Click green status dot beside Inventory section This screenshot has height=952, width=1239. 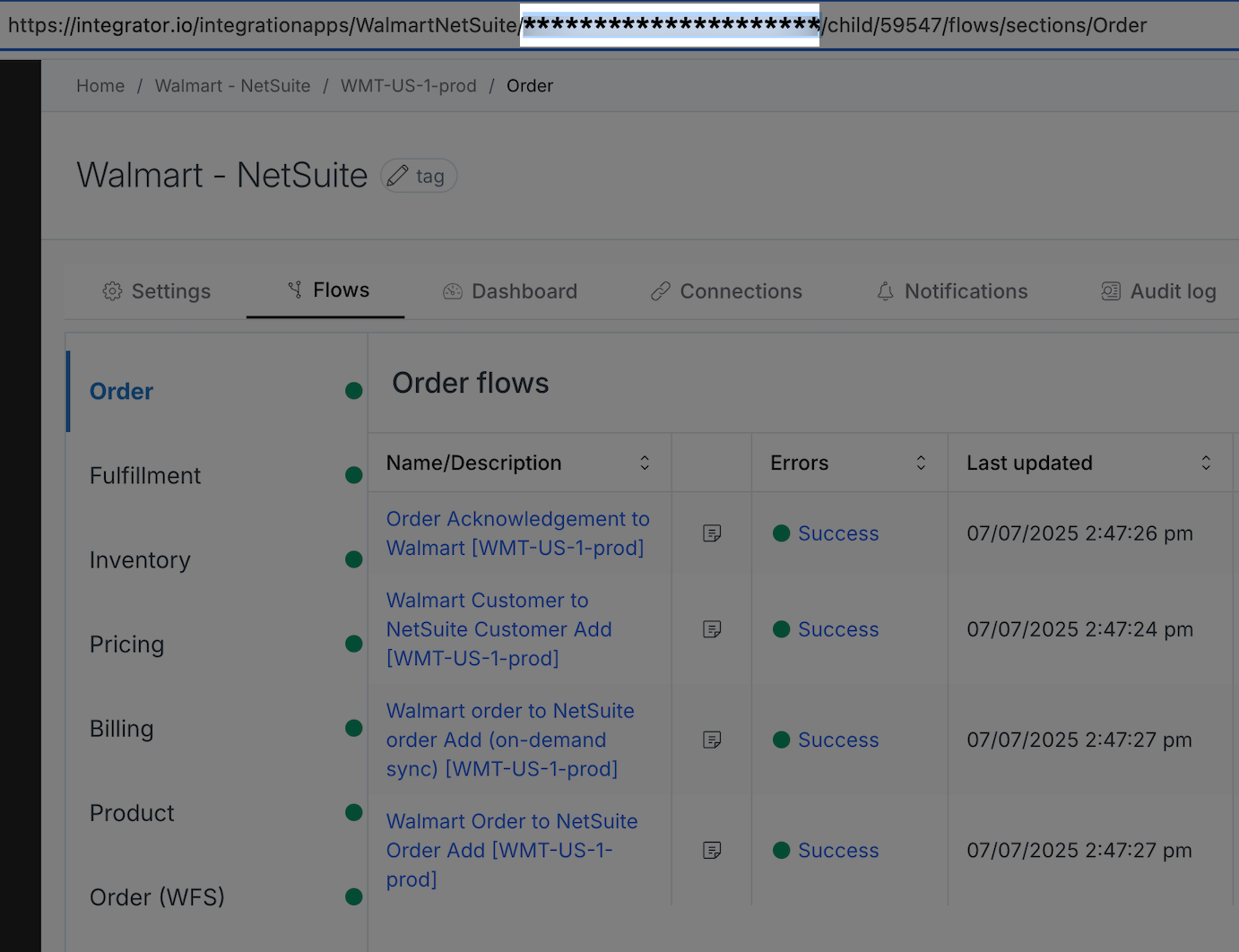click(x=354, y=559)
